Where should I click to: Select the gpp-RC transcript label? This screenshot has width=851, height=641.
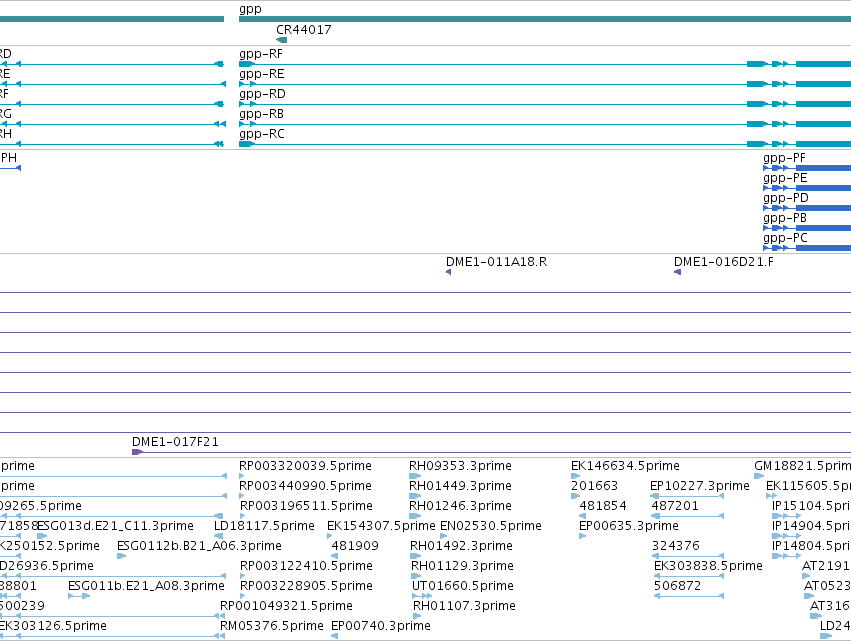pyautogui.click(x=262, y=134)
